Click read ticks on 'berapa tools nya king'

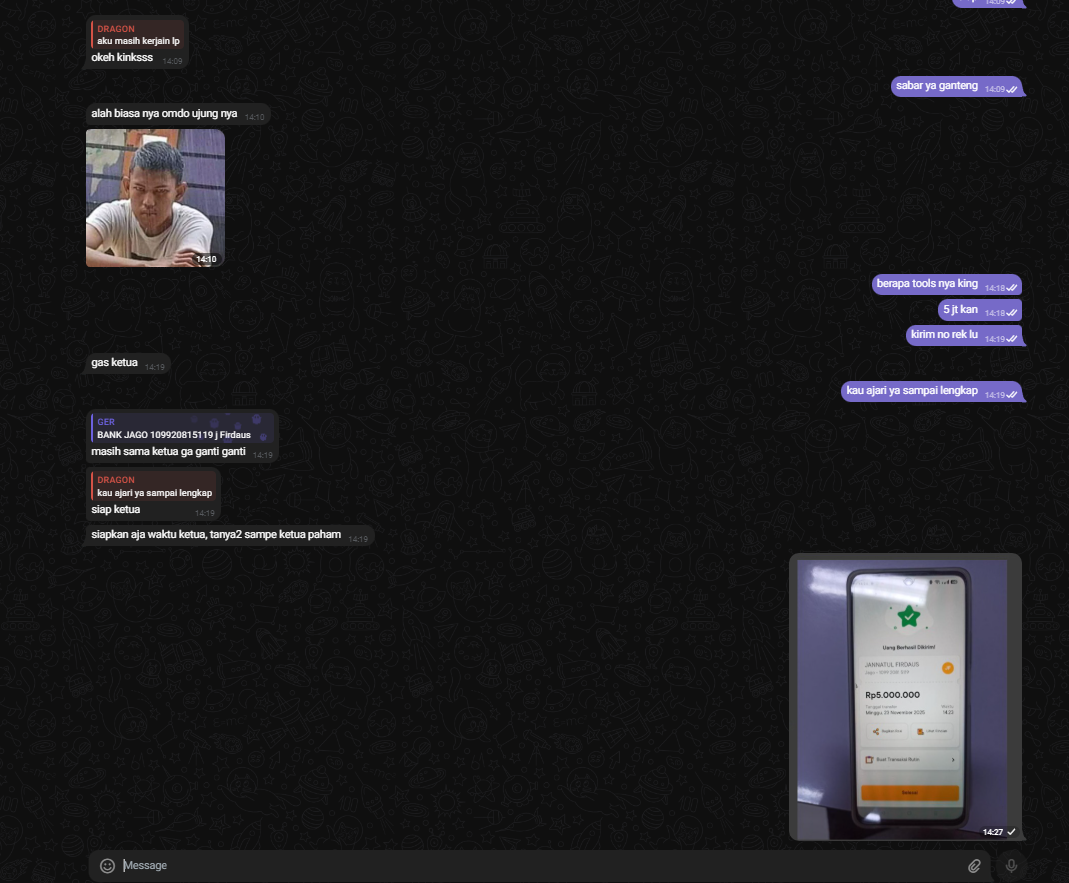tap(1011, 287)
